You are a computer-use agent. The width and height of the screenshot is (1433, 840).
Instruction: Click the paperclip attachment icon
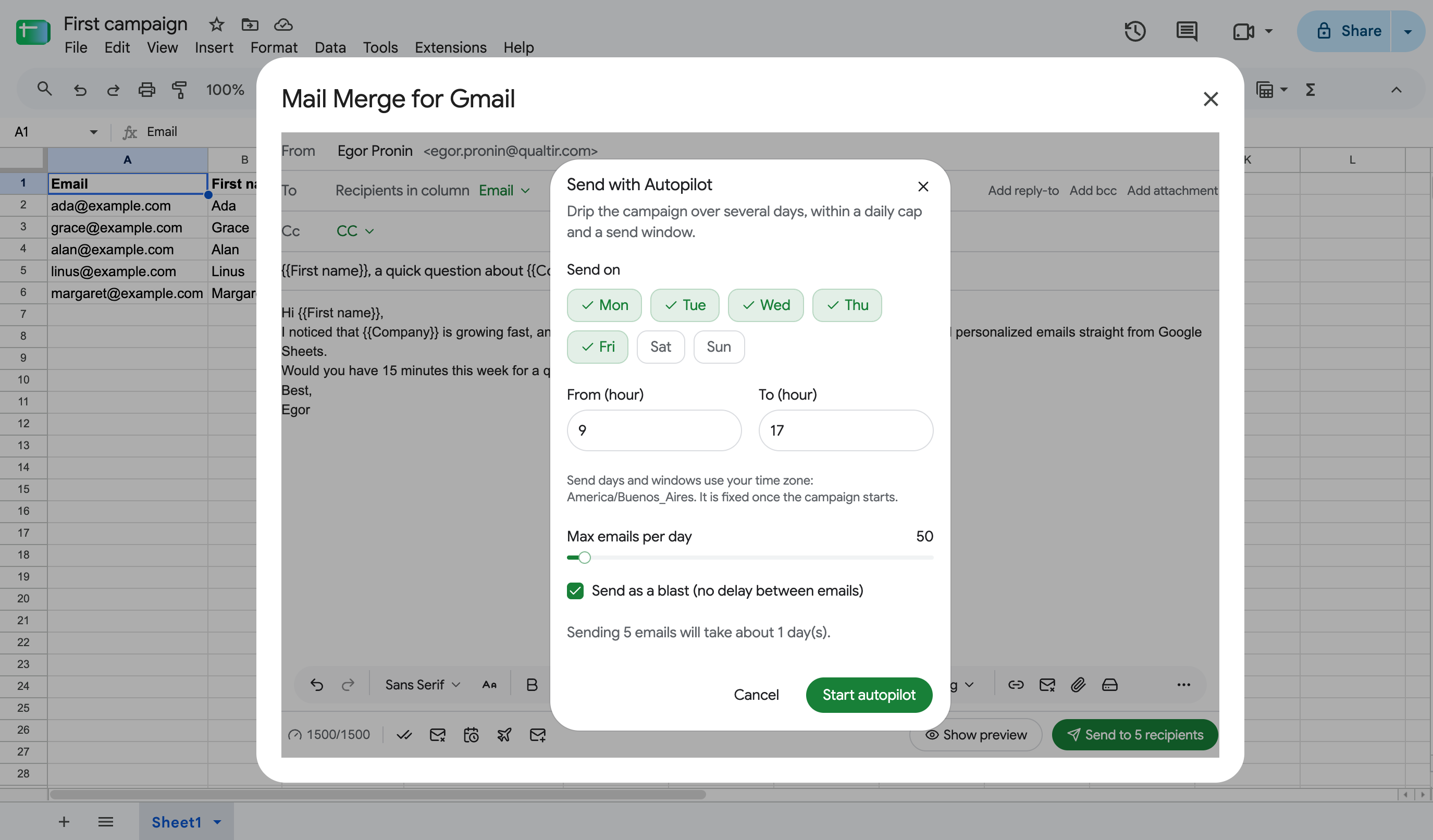[x=1078, y=685]
